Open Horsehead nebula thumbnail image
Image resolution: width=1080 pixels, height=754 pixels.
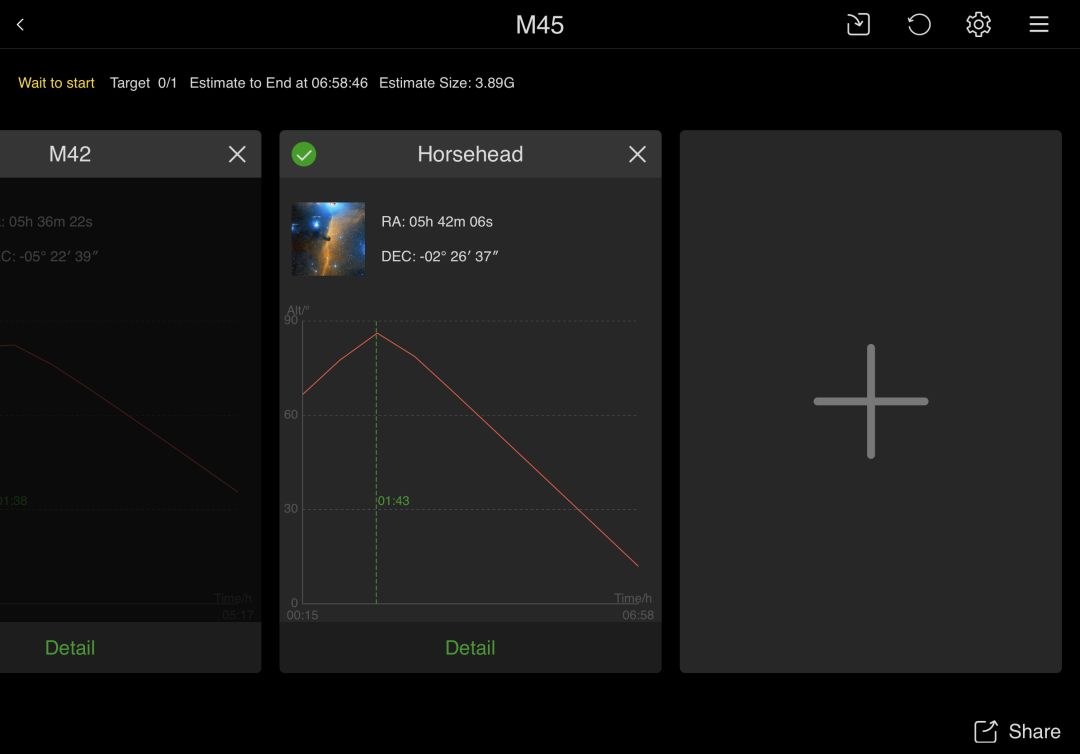pos(329,239)
